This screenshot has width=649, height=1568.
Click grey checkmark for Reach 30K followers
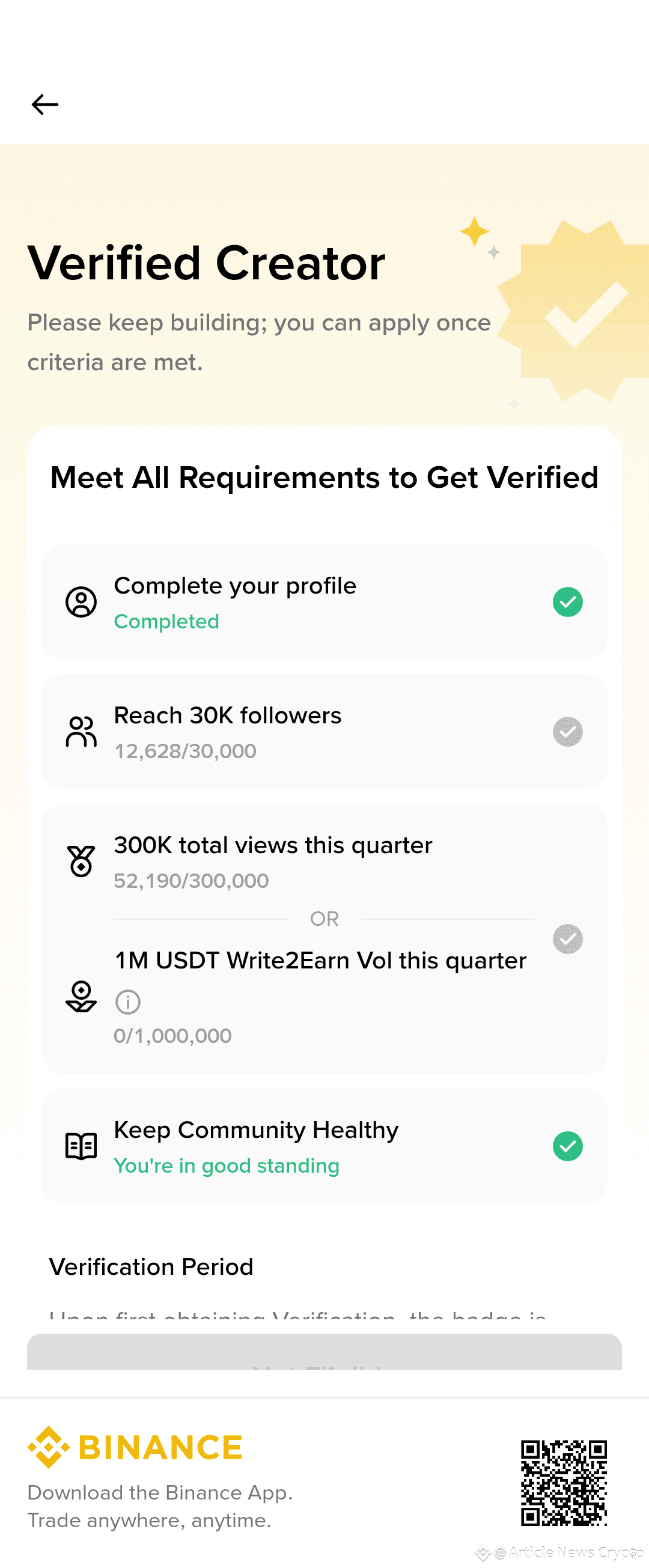point(567,732)
